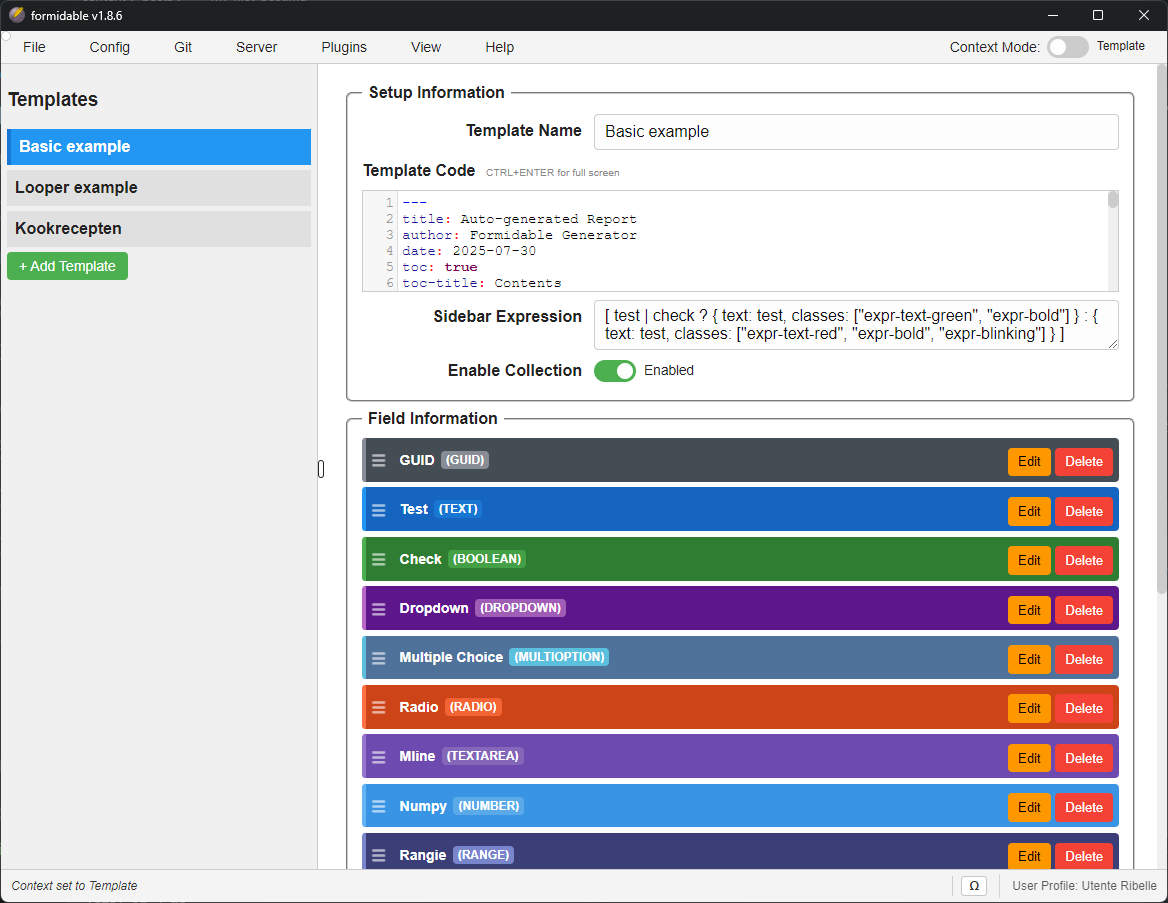Click the Omega symbol button in status bar
This screenshot has height=903, width=1168.
click(x=974, y=886)
